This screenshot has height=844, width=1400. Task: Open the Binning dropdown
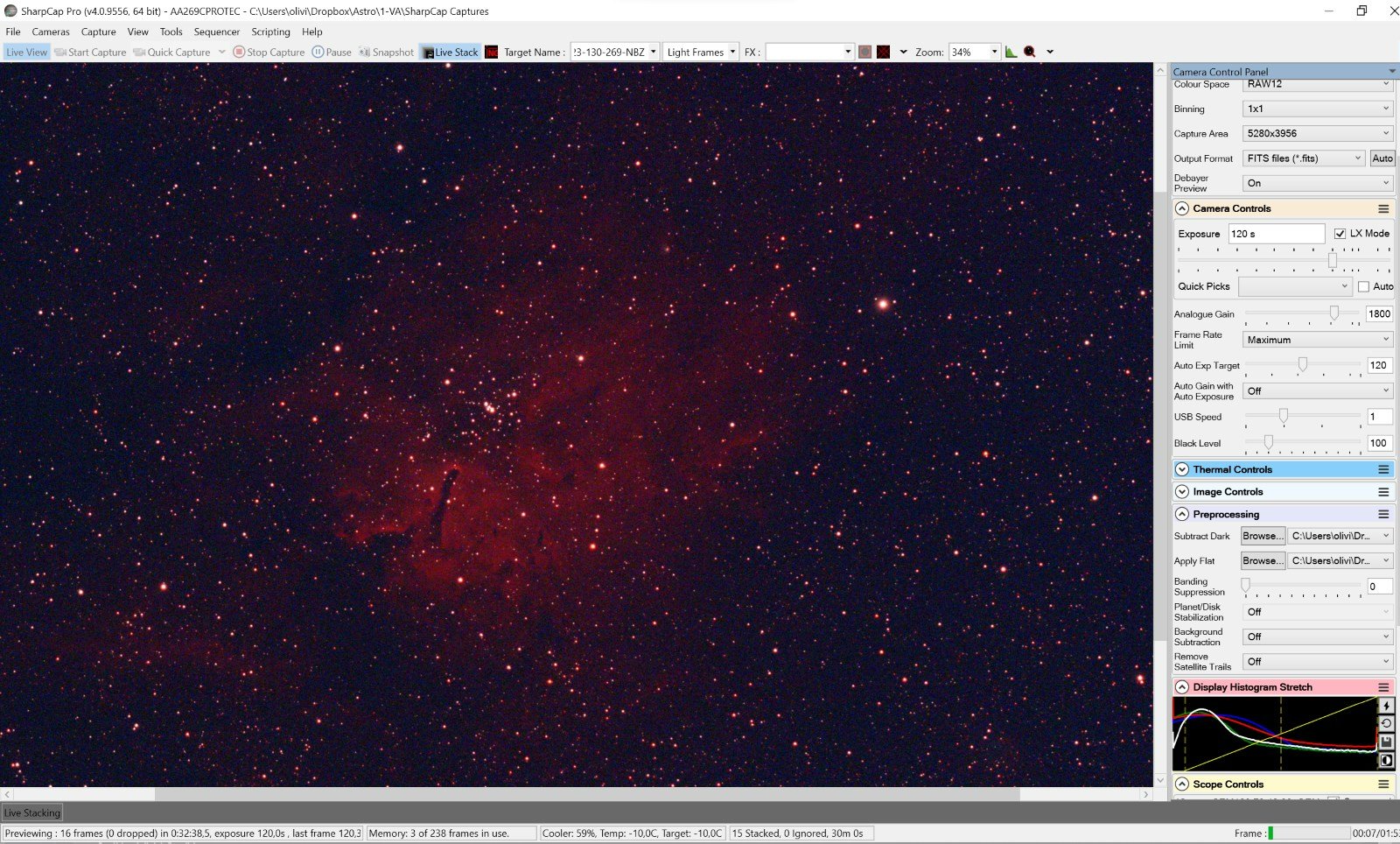(1316, 109)
